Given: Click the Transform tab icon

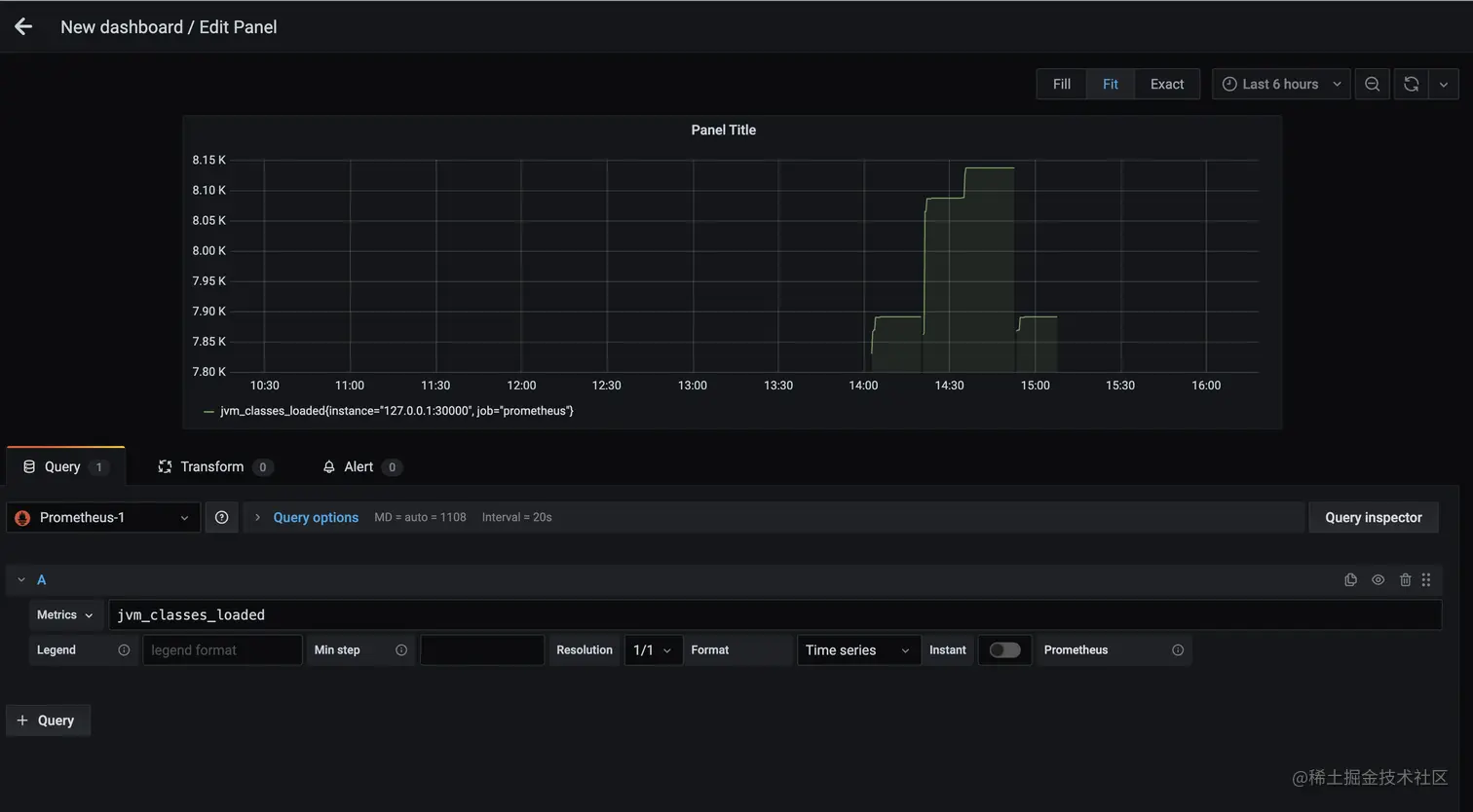Looking at the screenshot, I should click(x=165, y=466).
